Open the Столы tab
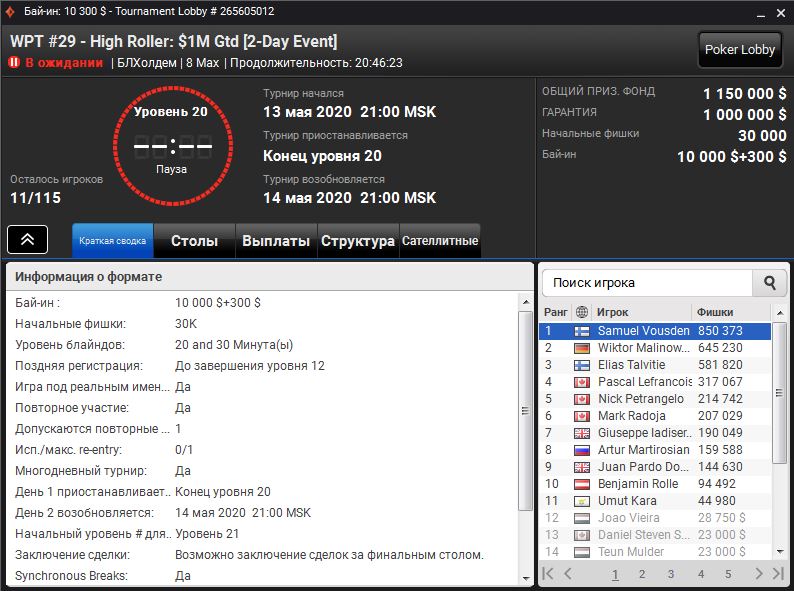The width and height of the screenshot is (794, 591). point(194,241)
